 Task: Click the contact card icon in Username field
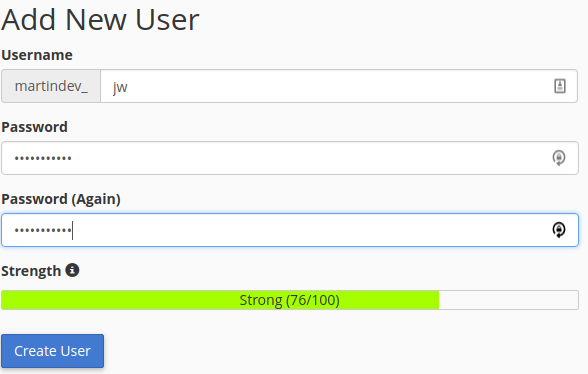pos(560,86)
